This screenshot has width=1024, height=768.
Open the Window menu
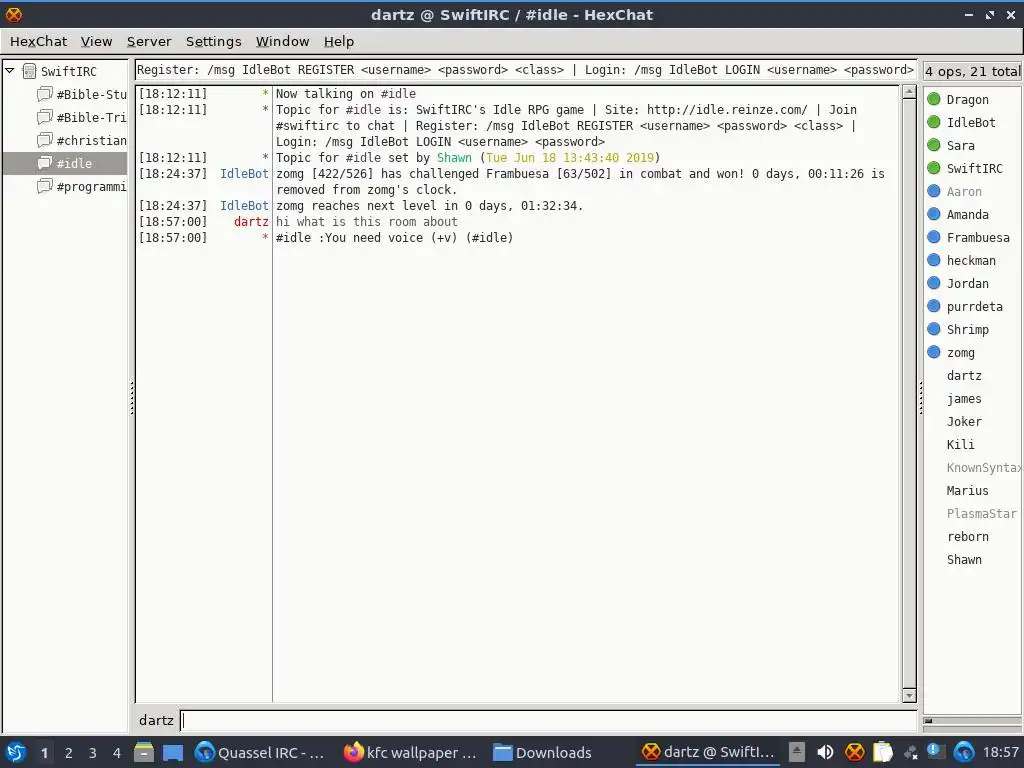click(282, 41)
